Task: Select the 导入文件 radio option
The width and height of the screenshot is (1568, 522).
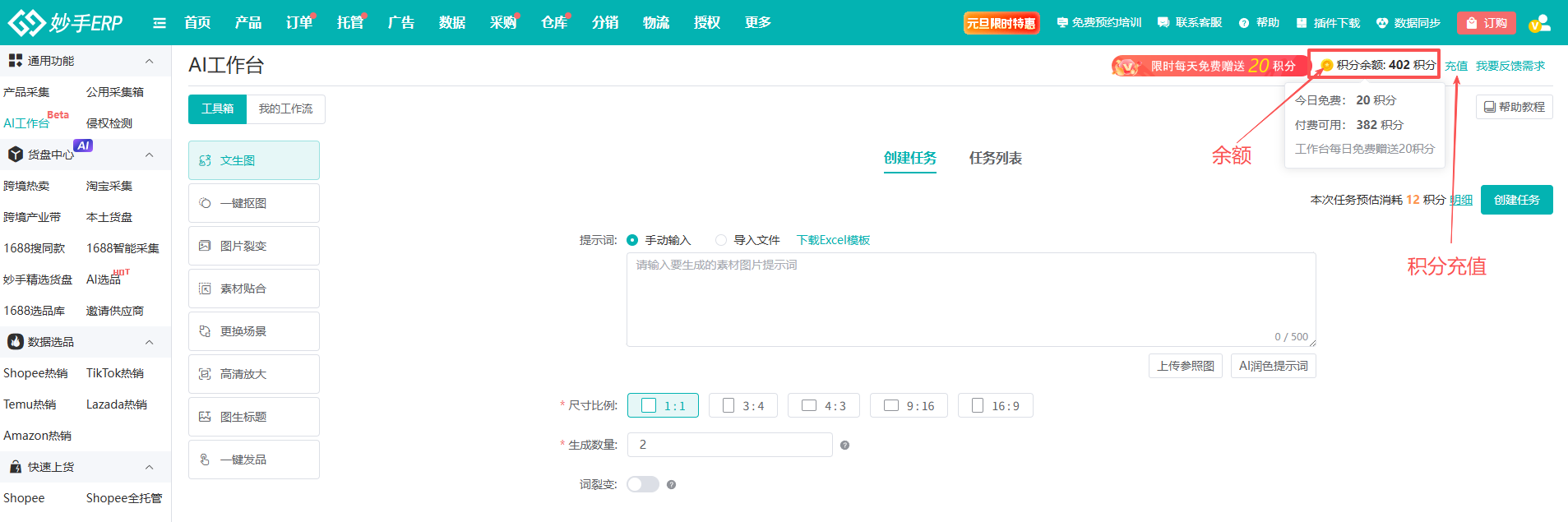Action: pyautogui.click(x=721, y=240)
